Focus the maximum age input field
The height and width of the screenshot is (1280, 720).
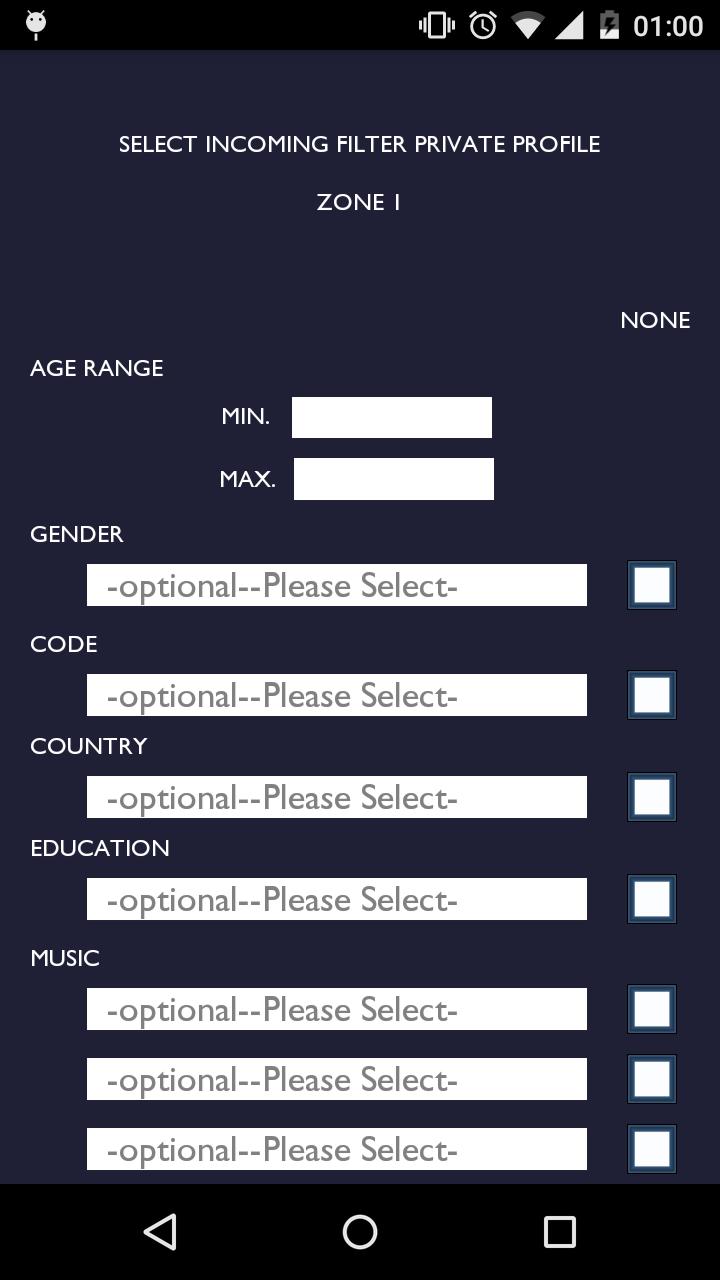click(393, 479)
